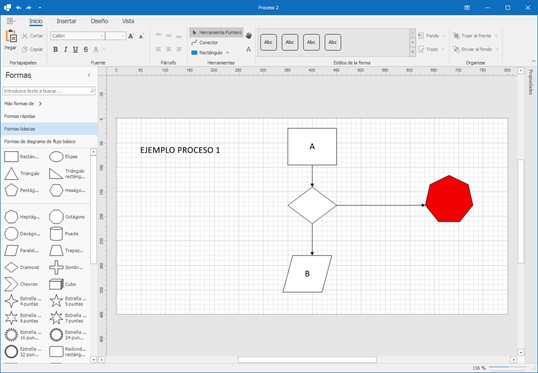This screenshot has height=373, width=538.
Task: Select the text tool A icon
Action: (248, 50)
